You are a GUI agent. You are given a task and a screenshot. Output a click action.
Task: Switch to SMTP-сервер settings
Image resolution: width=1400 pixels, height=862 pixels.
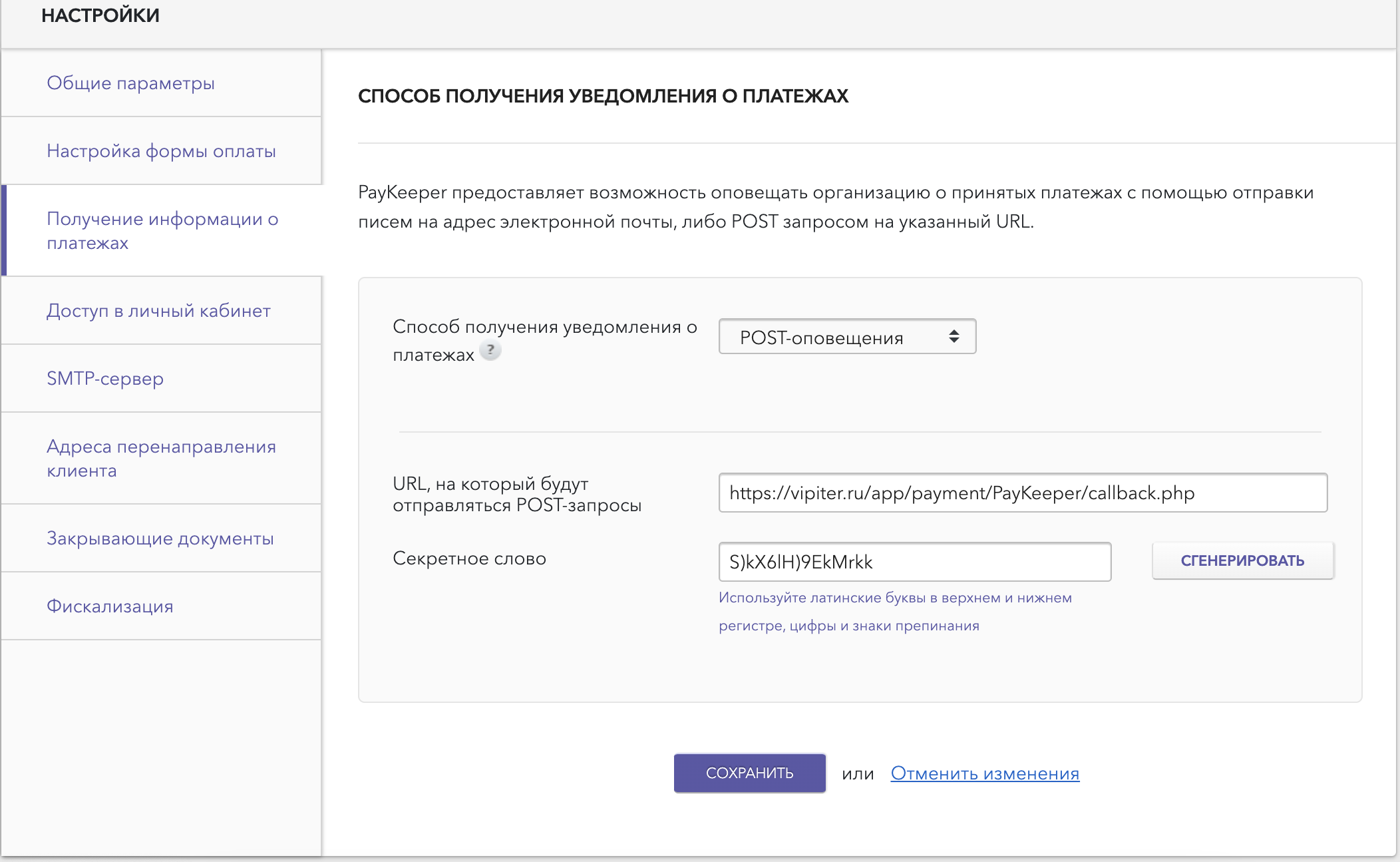105,379
